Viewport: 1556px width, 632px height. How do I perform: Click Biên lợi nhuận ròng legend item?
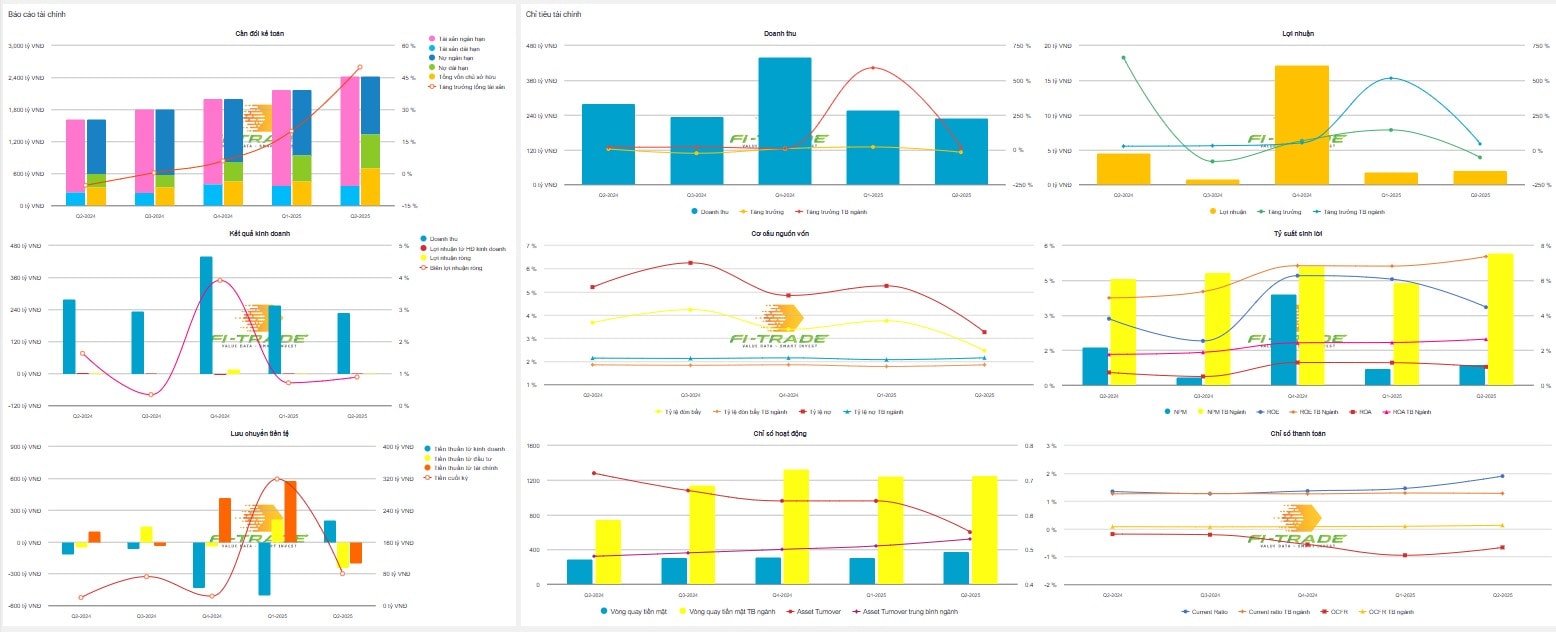click(x=452, y=268)
